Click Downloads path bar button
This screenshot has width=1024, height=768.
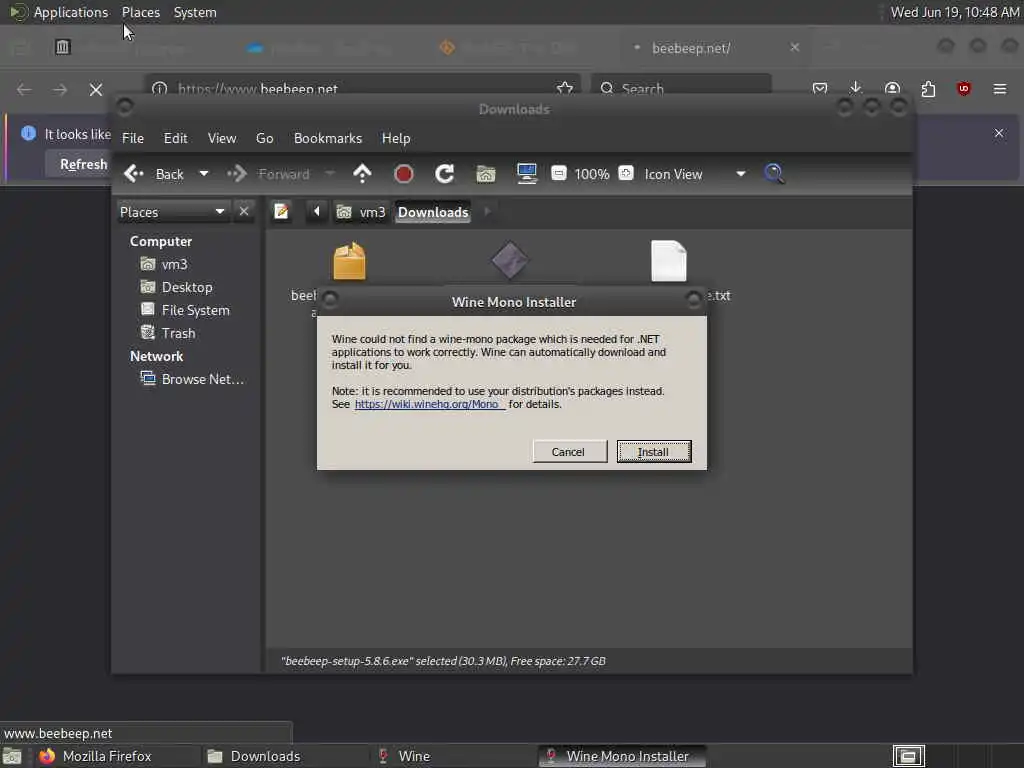[x=433, y=212]
